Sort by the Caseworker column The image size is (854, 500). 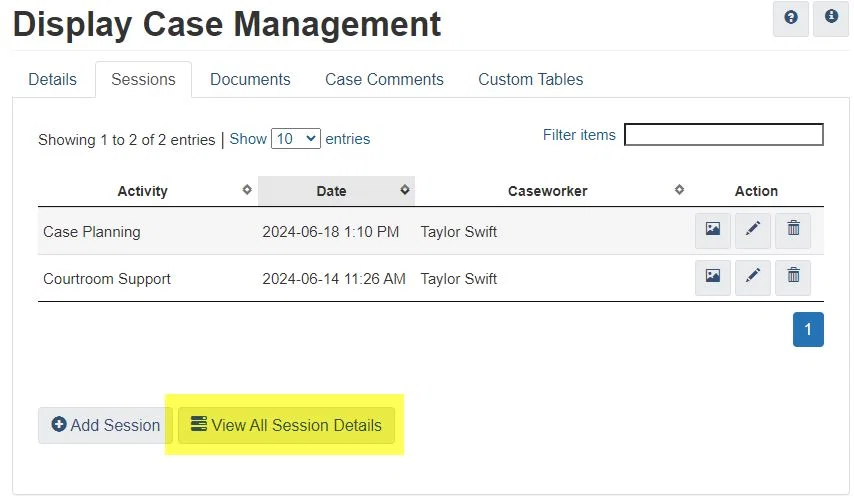[x=548, y=191]
